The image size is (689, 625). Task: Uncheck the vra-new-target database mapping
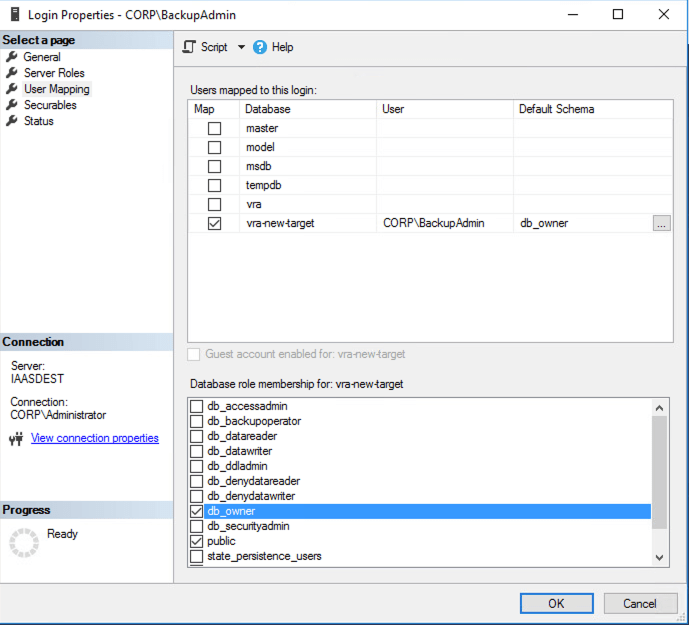pyautogui.click(x=214, y=224)
